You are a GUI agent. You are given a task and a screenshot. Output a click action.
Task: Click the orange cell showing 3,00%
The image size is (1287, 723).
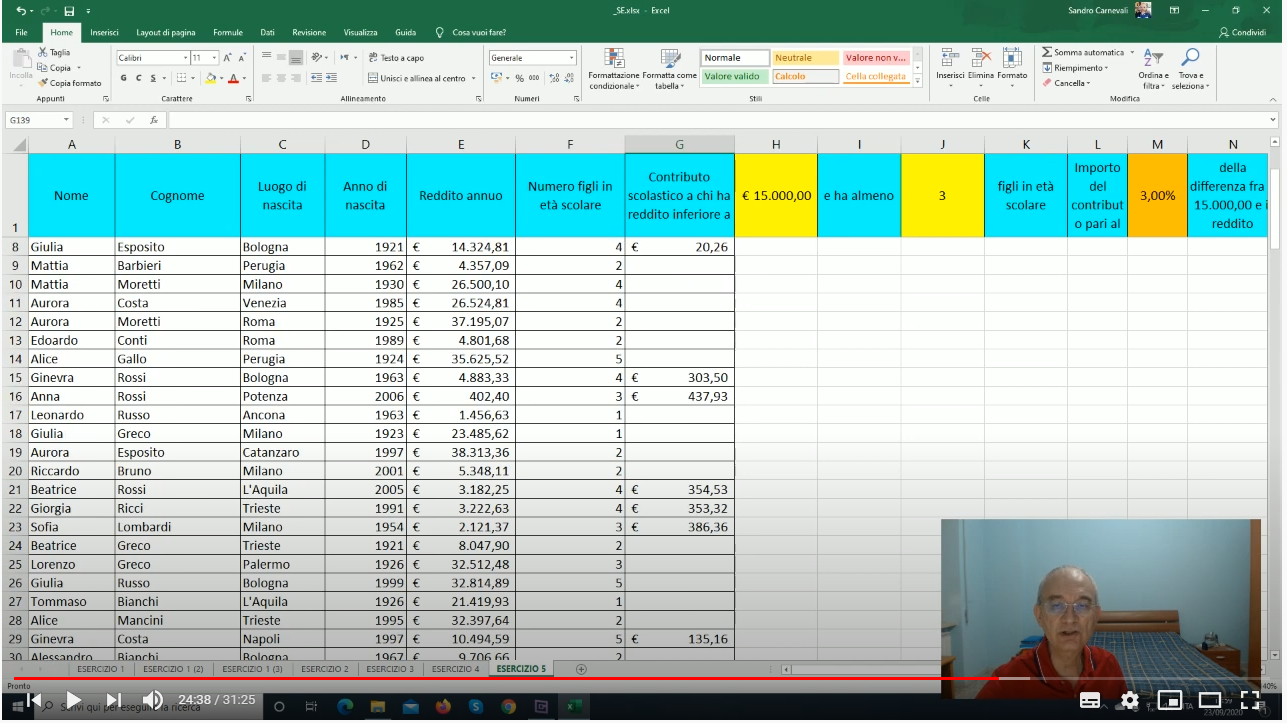pos(1157,195)
